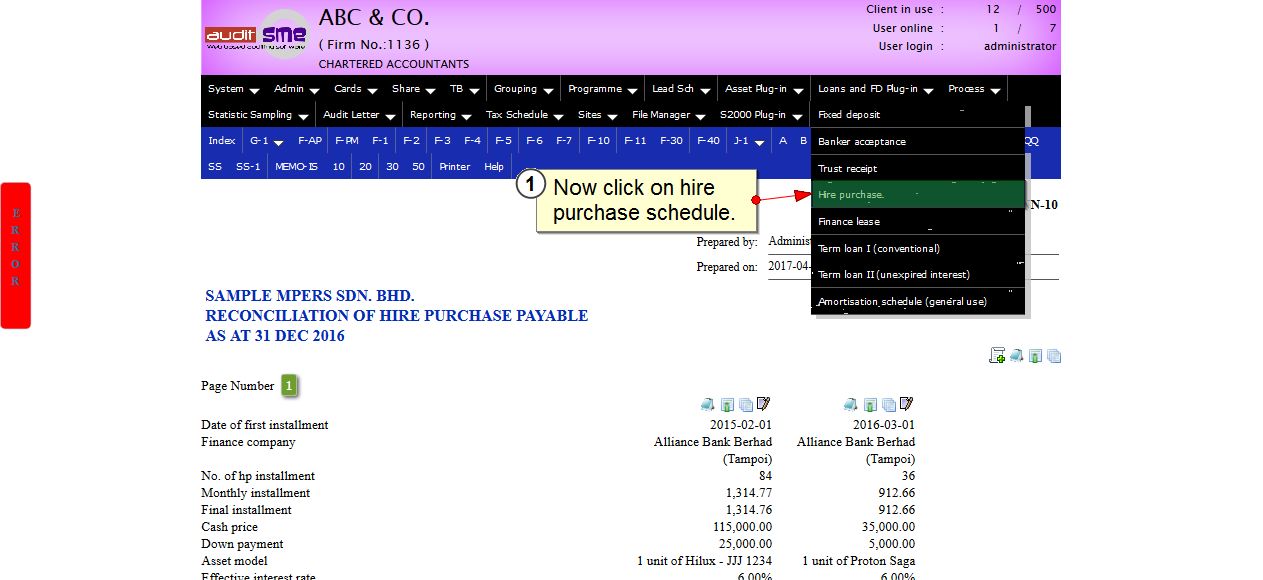
Task: Select Term loan I (conventional) option
Action: (x=878, y=249)
